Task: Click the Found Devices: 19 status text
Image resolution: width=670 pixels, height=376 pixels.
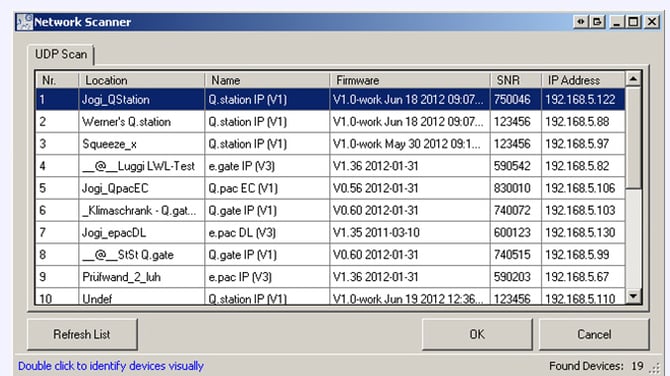Action: (596, 366)
